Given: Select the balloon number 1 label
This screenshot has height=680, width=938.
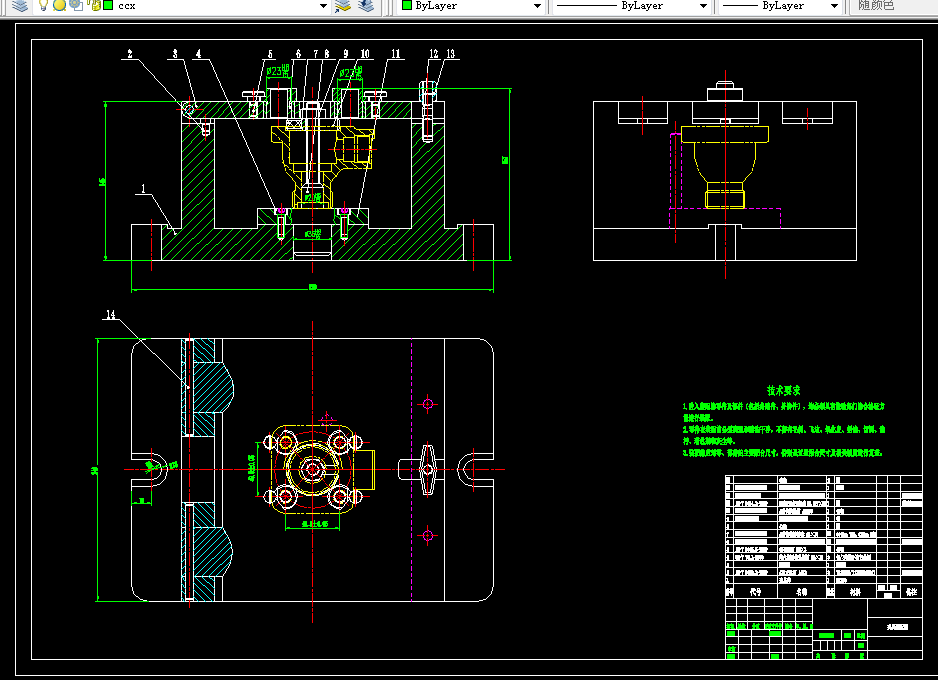Looking at the screenshot, I should tap(143, 189).
